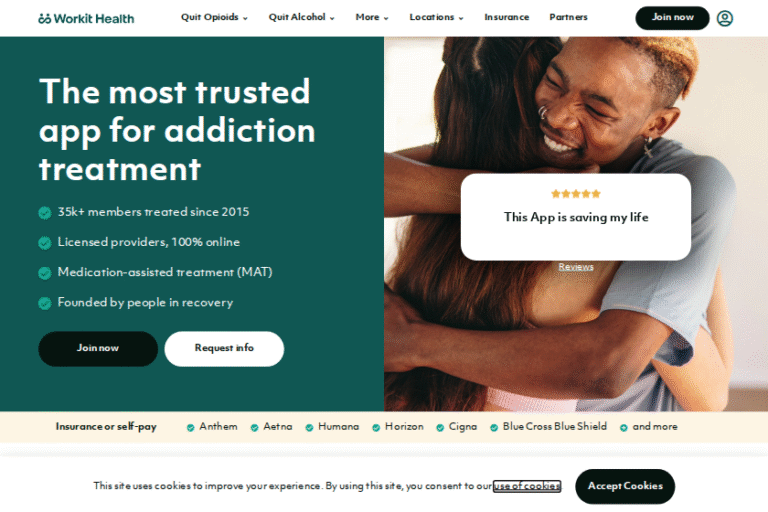Screen dimensions: 768x512
Task: Click the five-star rating icons
Action: coord(576,194)
